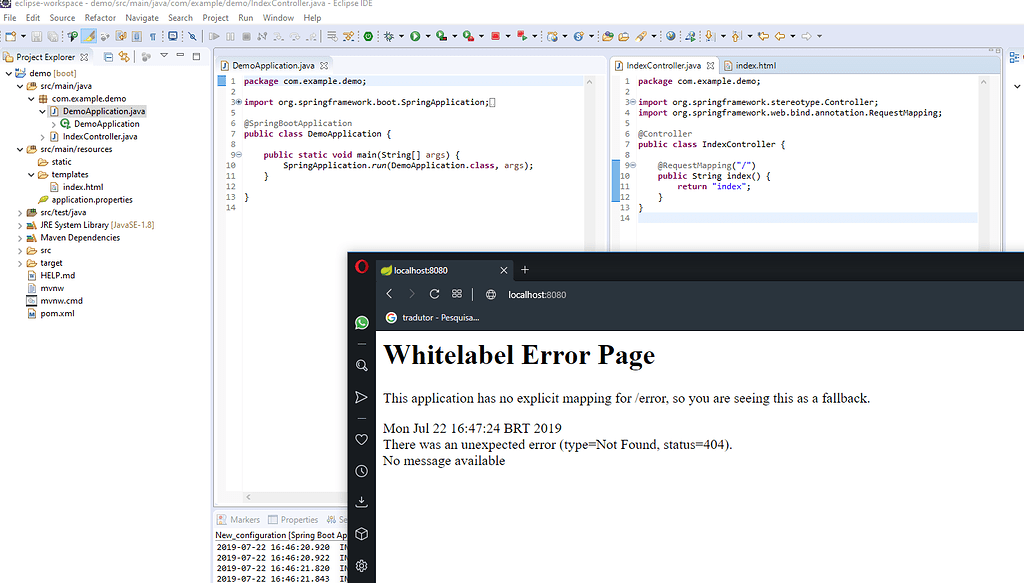
Task: Toggle Show Whitespace Characters in the editor
Action: [x=151, y=36]
